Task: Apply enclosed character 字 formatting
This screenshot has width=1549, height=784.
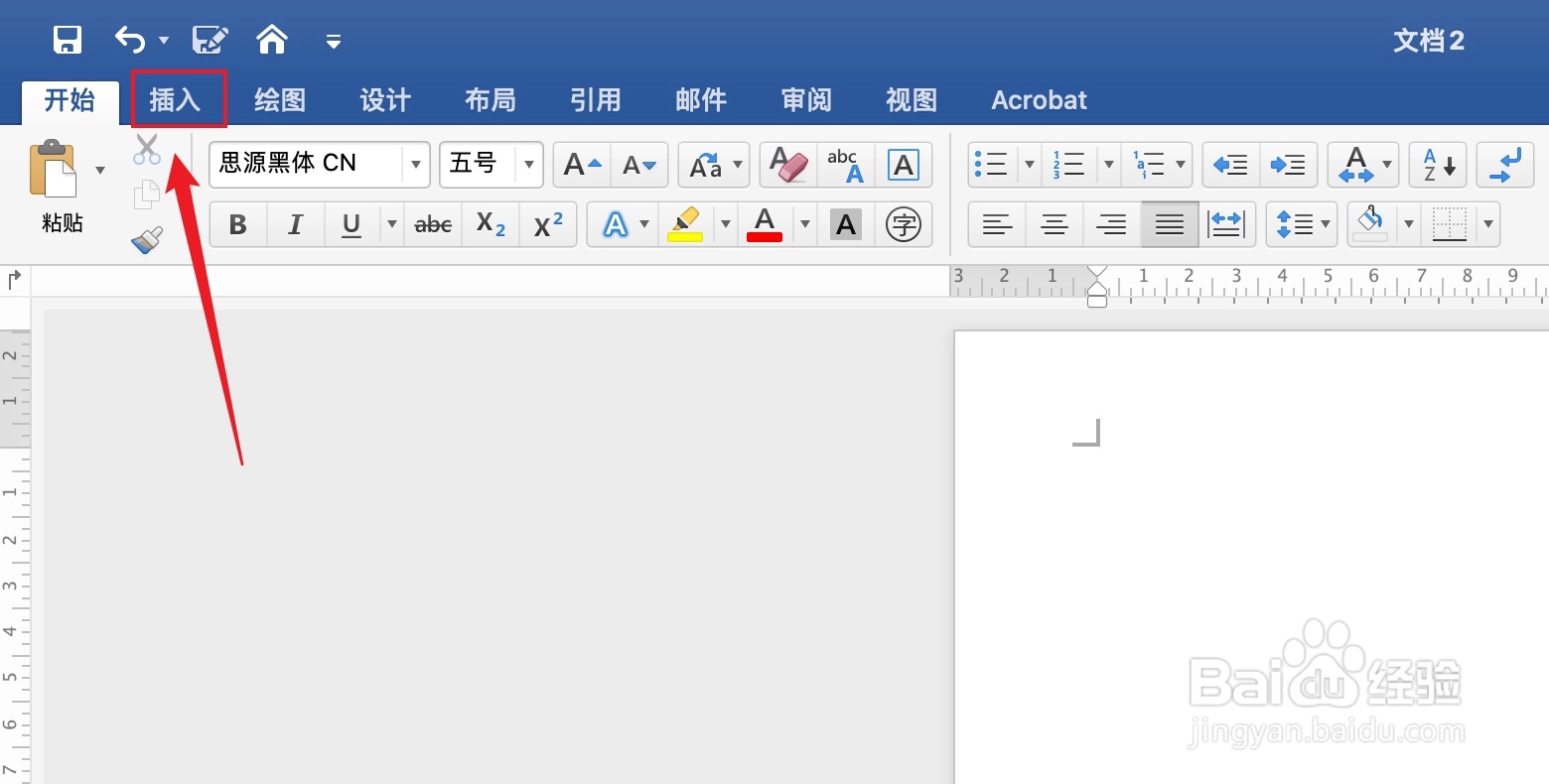Action: (904, 224)
